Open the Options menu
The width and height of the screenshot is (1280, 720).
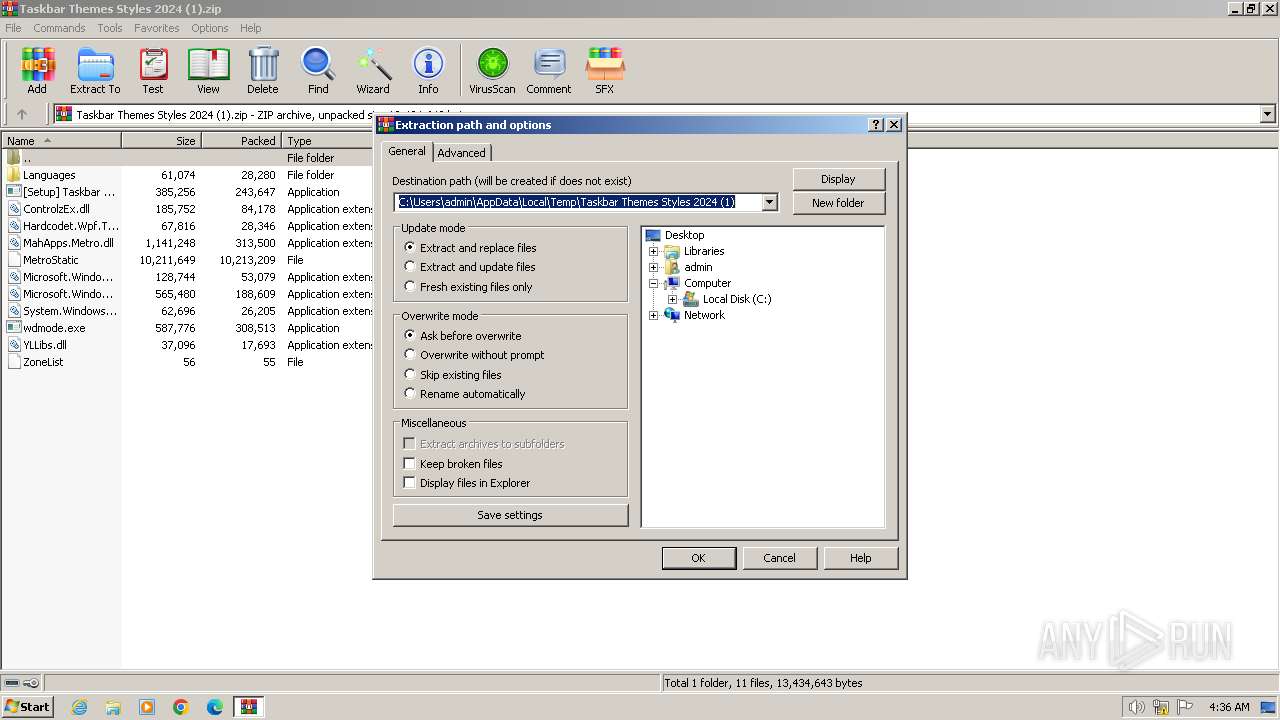click(x=210, y=28)
